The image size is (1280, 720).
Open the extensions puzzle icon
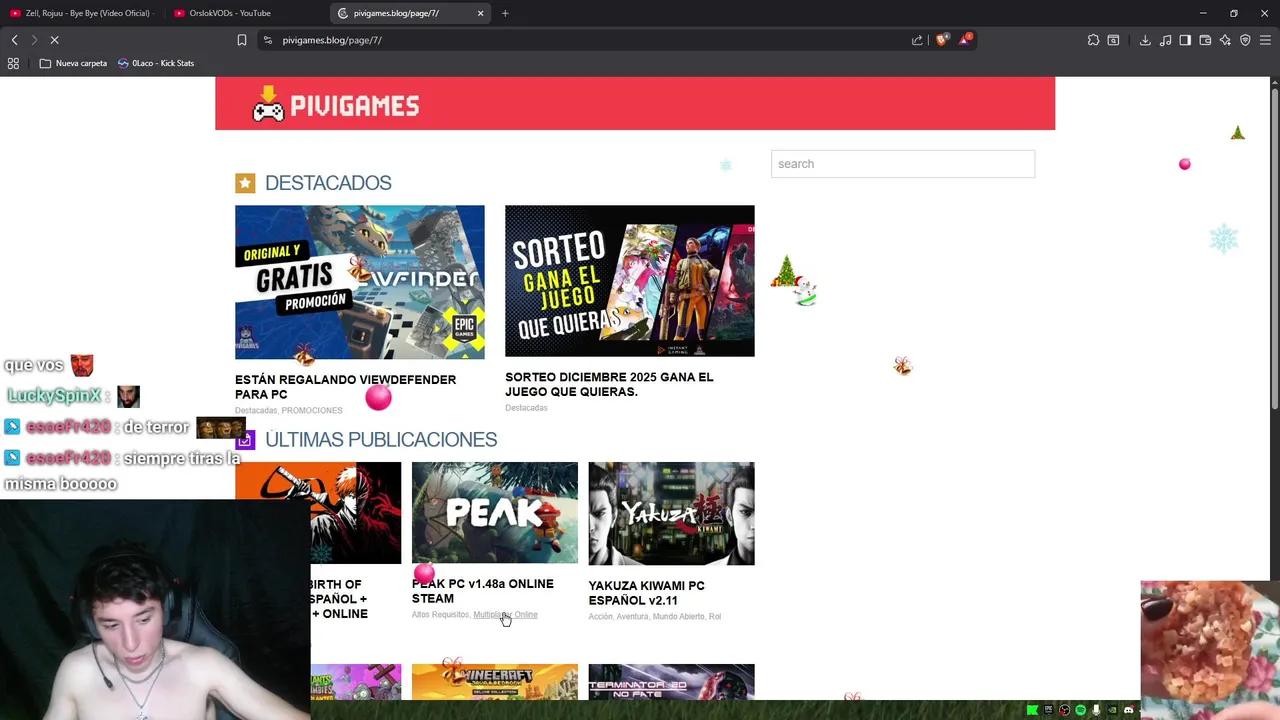tap(1093, 40)
